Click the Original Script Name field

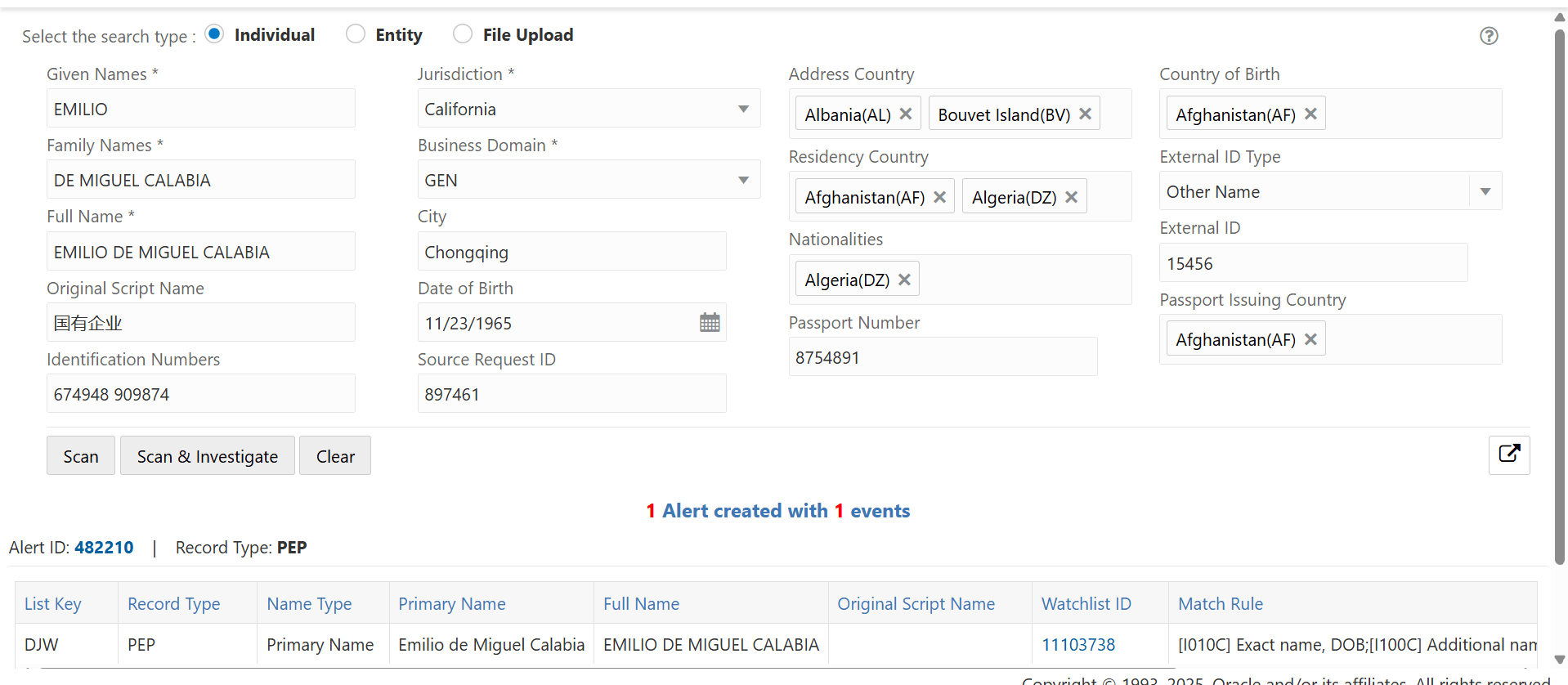pyautogui.click(x=200, y=323)
